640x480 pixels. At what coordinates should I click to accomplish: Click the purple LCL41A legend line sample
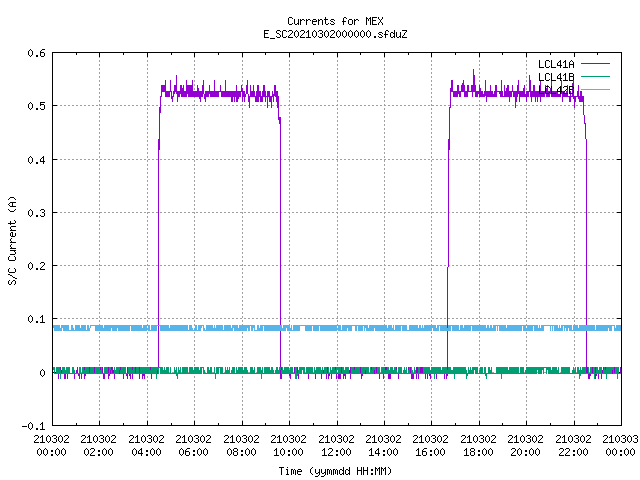595,64
